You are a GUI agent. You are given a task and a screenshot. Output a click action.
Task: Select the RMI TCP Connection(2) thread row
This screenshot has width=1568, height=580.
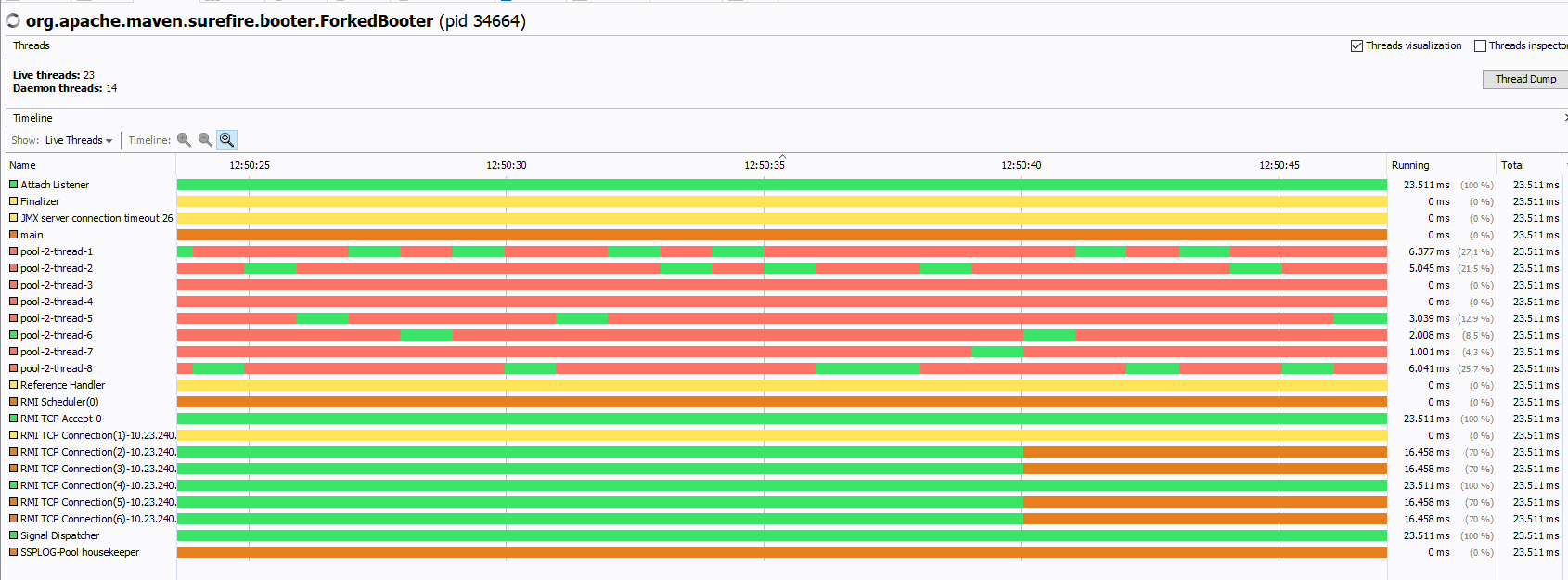[784, 452]
